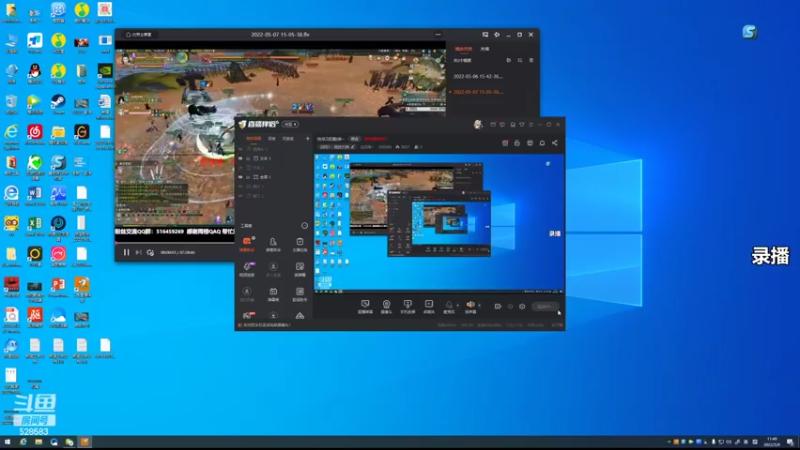
Task: Click the lock icon above the preview
Action: 517,143
